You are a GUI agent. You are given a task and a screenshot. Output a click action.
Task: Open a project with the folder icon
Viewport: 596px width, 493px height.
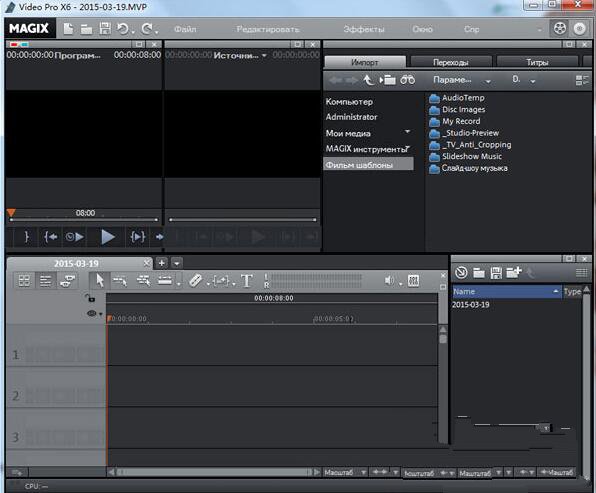(x=86, y=29)
